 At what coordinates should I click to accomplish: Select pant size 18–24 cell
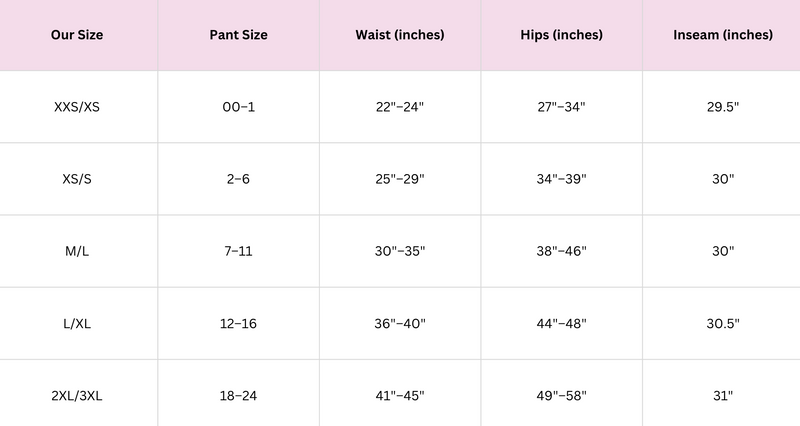238,395
